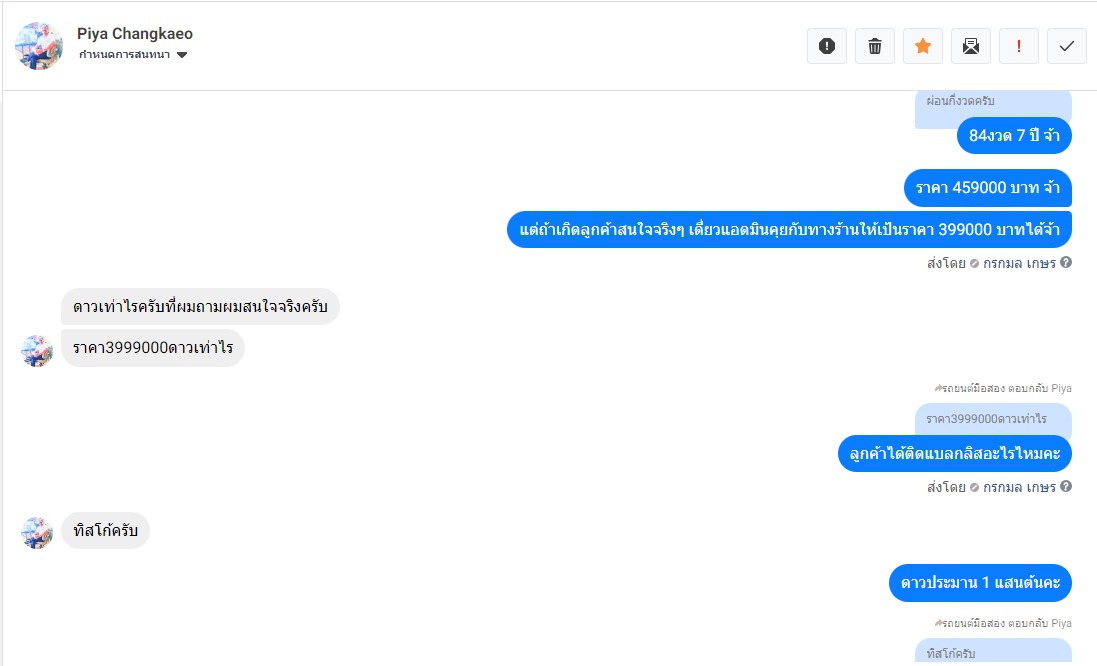Select the ราคา 459000 บาท จ้า message
The width and height of the screenshot is (1097, 666).
987,188
